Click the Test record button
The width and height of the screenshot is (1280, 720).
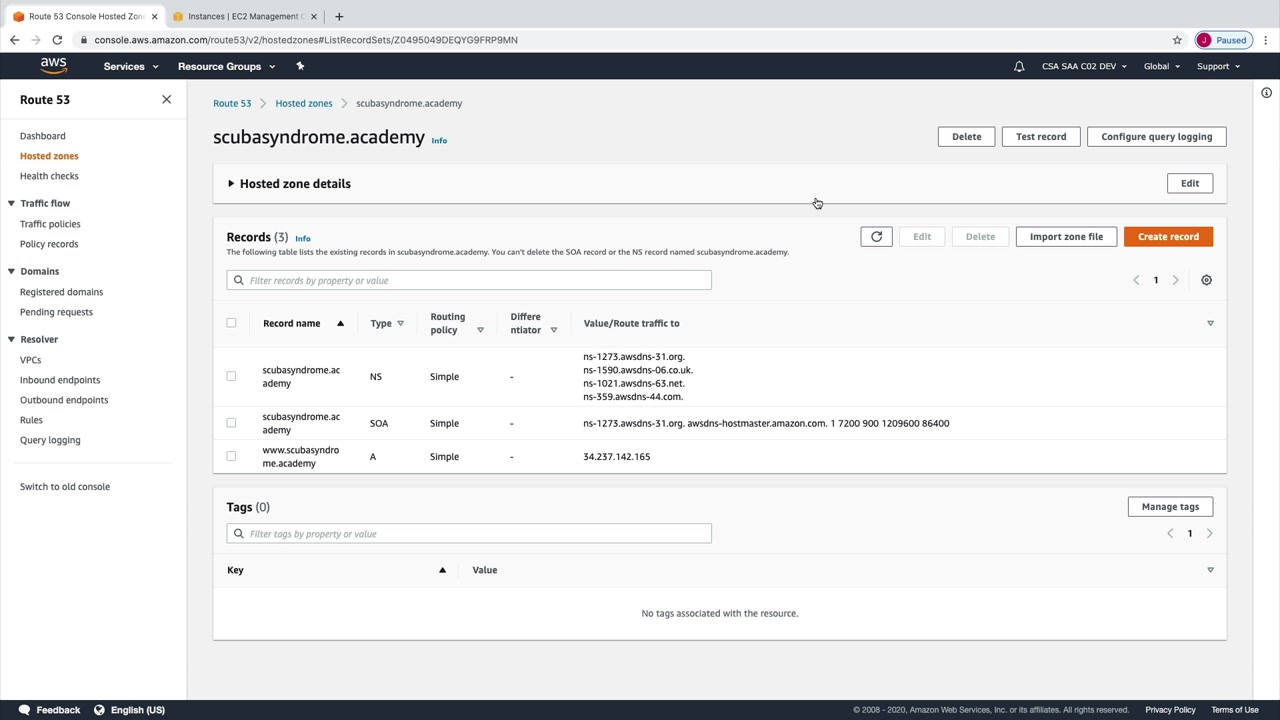click(1041, 137)
